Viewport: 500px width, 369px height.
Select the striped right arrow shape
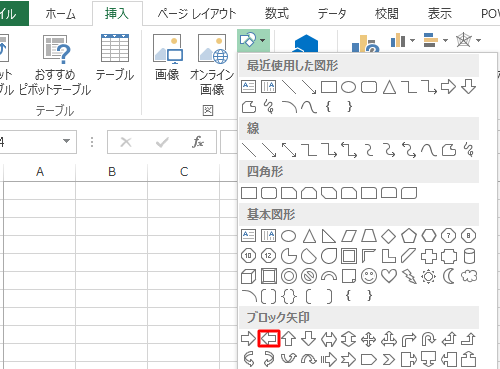[329, 359]
